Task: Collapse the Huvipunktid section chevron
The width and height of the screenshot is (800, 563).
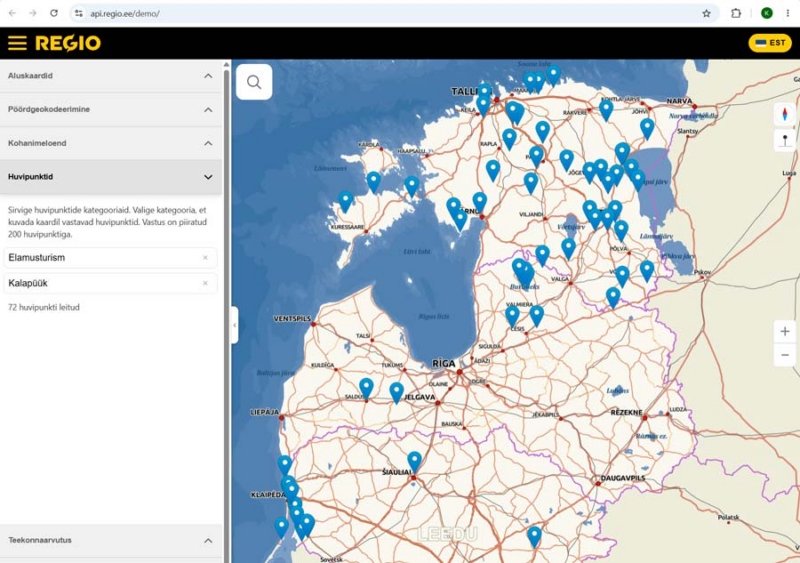Action: pyautogui.click(x=208, y=177)
